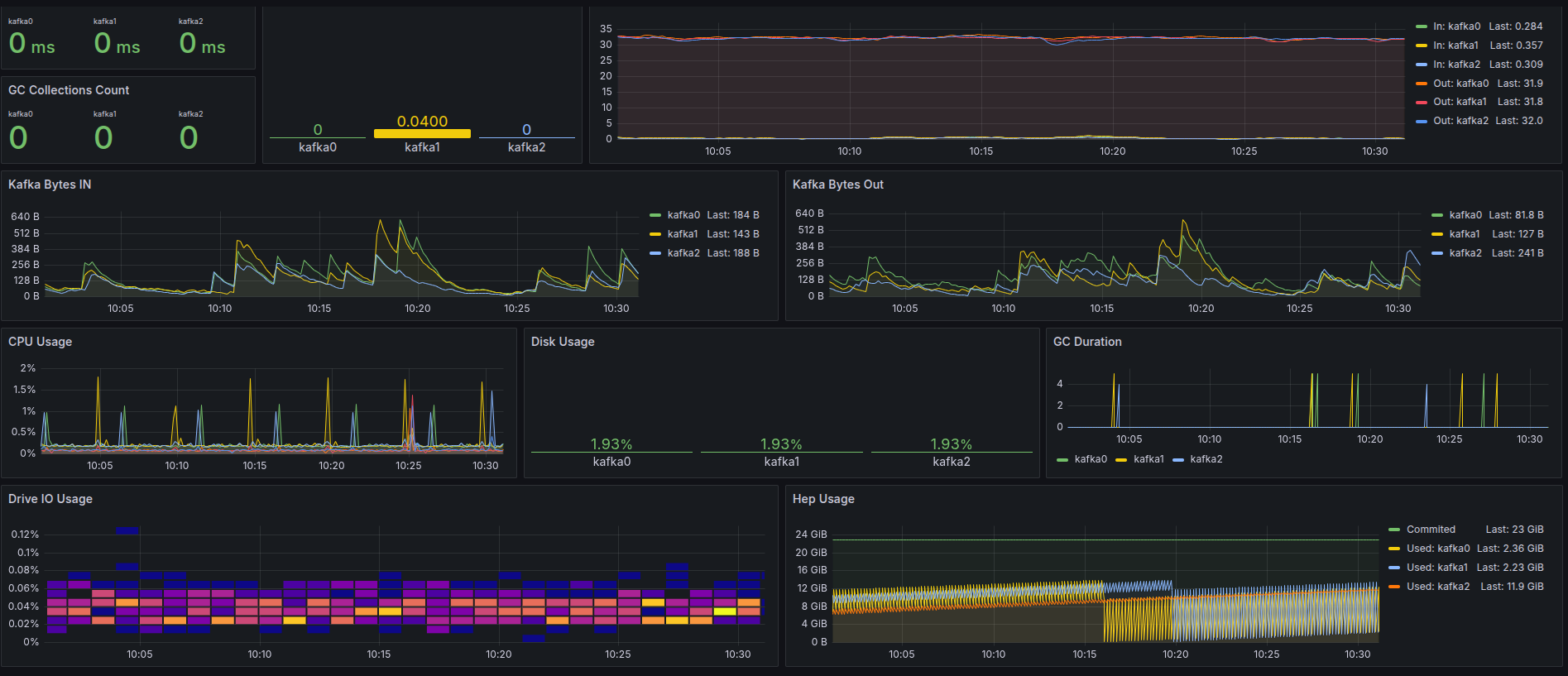Click 'Last: 31.9' next to Out: kafka0
This screenshot has height=676, width=1568.
pyautogui.click(x=1520, y=84)
